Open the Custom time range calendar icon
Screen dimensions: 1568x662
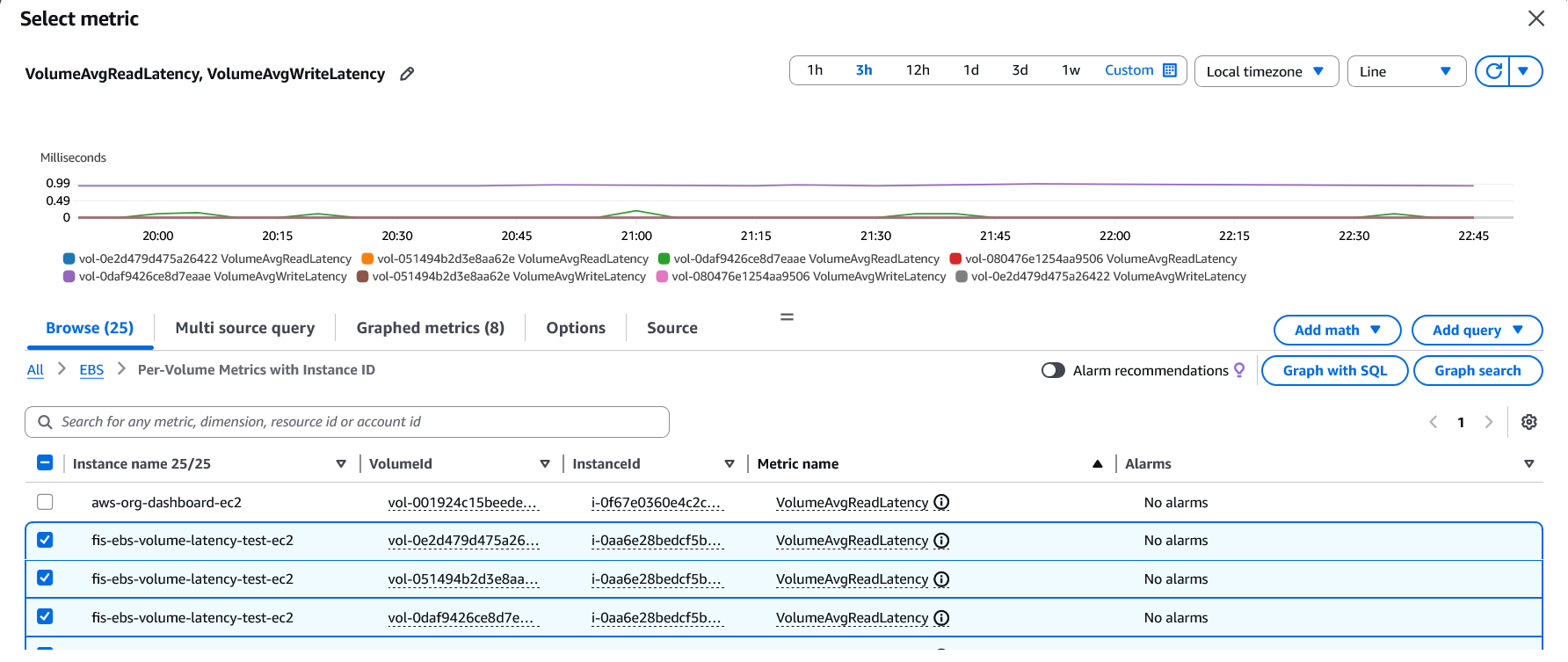(1170, 70)
